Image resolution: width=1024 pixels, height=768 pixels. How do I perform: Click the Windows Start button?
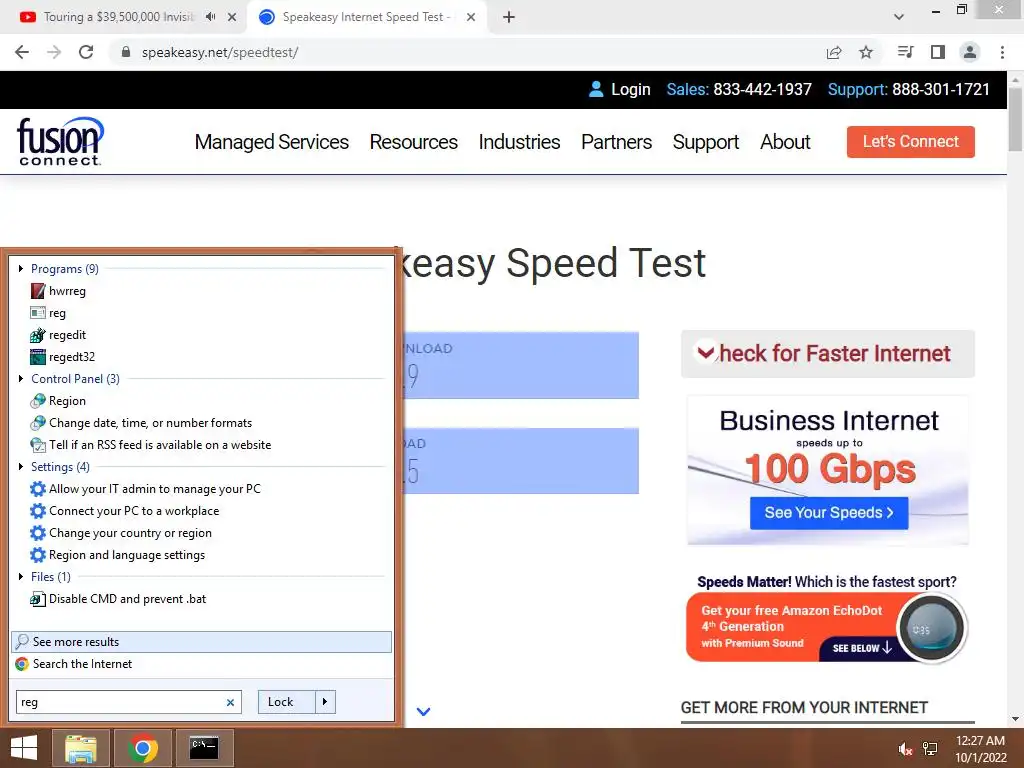24,748
